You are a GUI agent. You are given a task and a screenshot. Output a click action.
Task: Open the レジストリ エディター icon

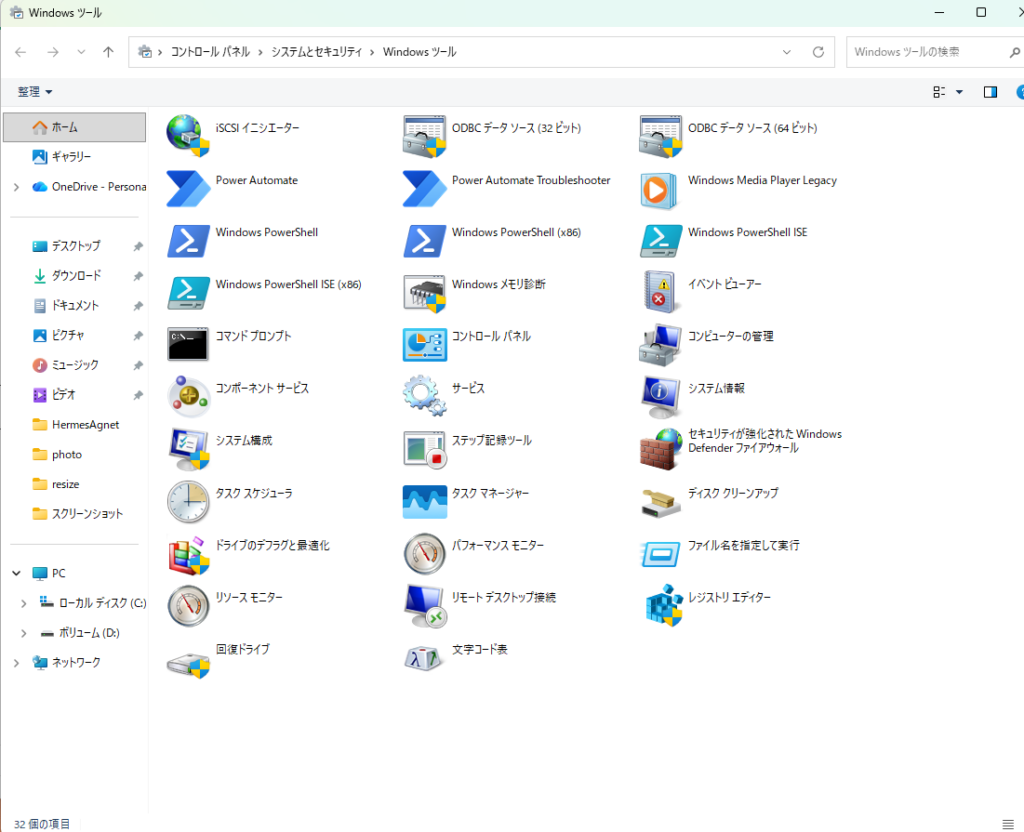(x=664, y=605)
